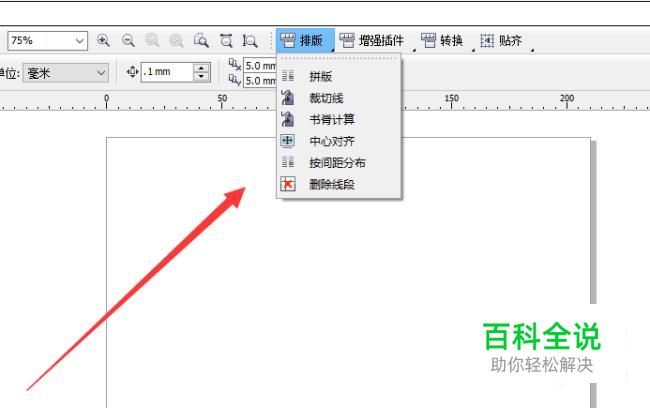Open the 贴齐 toolbar menu
The height and width of the screenshot is (408, 650).
(505, 40)
